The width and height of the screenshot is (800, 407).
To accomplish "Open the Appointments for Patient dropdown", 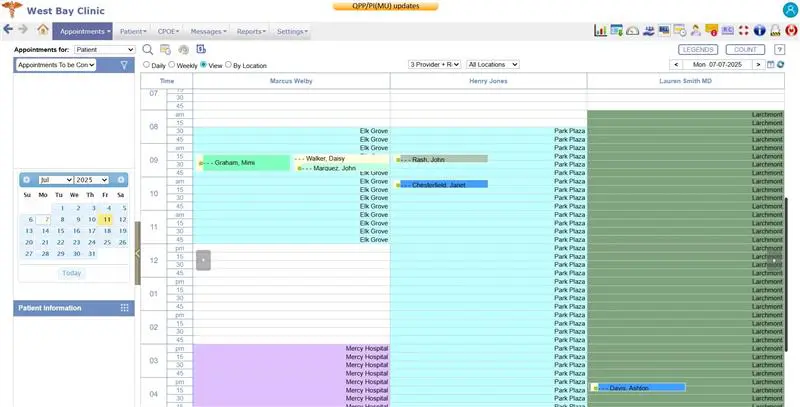I will [105, 49].
